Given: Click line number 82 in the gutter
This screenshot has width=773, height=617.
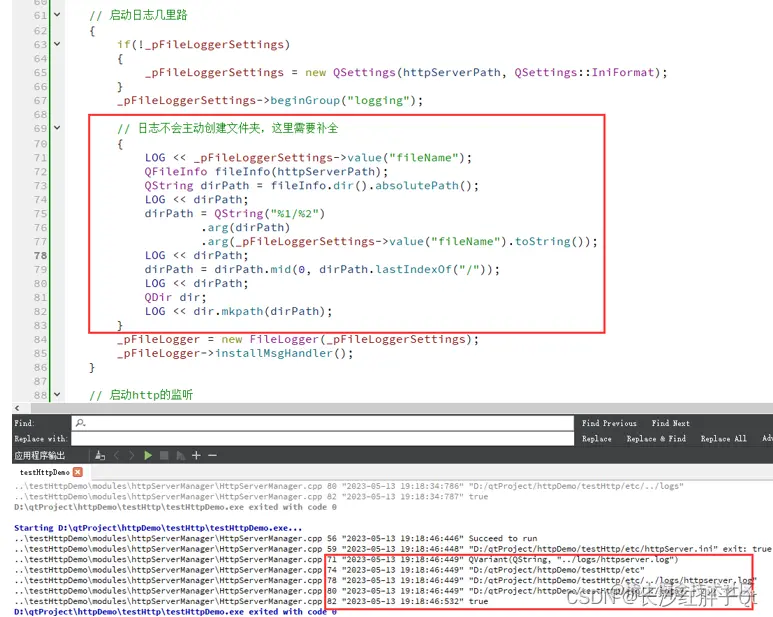Looking at the screenshot, I should [40, 311].
